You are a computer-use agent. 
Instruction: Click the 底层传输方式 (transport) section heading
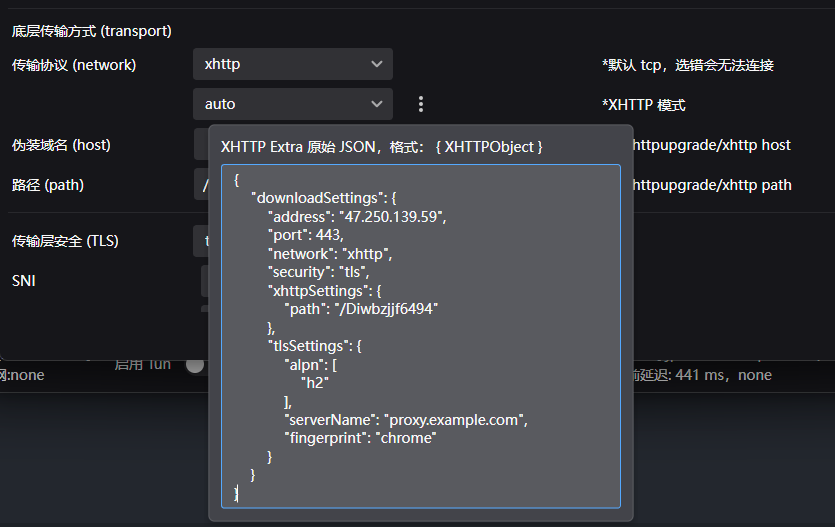coord(92,31)
